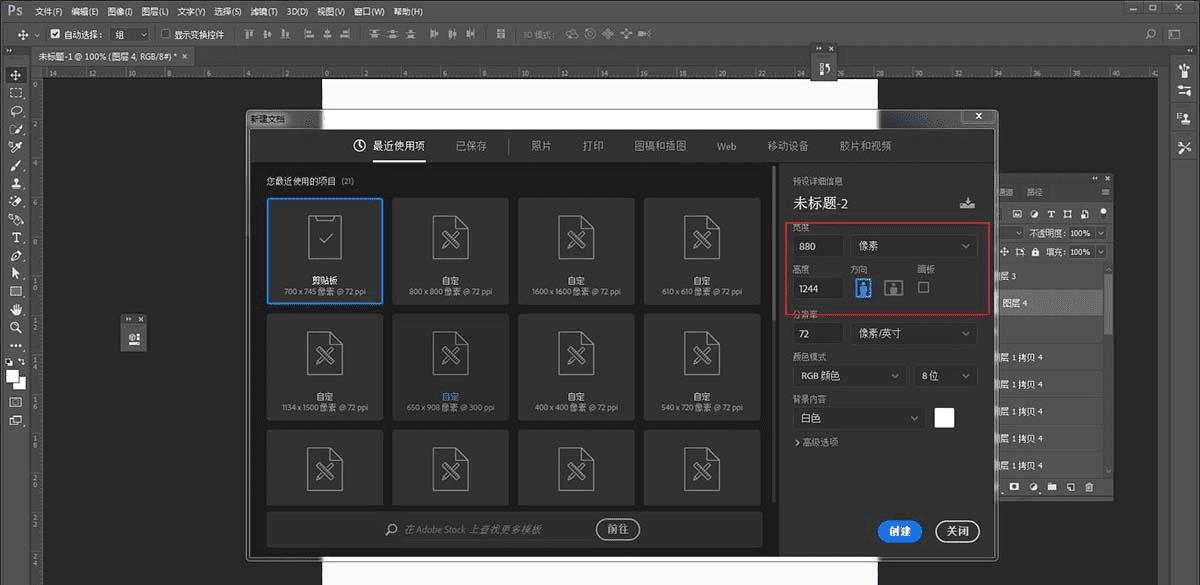Switch to Web tab
Image resolution: width=1200 pixels, height=585 pixels.
726,146
